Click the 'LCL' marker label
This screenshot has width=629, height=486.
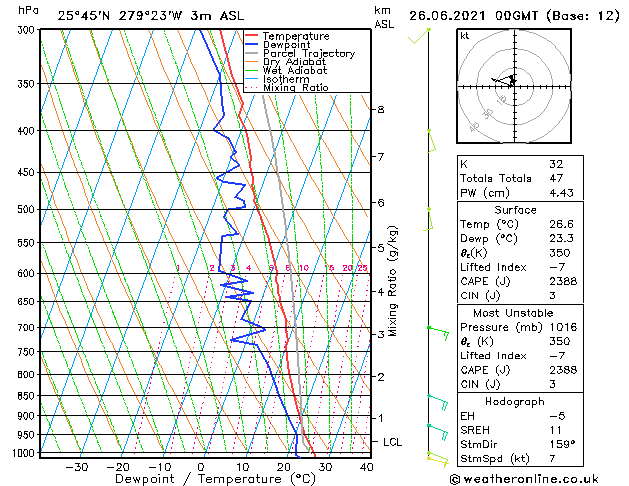pyautogui.click(x=392, y=442)
